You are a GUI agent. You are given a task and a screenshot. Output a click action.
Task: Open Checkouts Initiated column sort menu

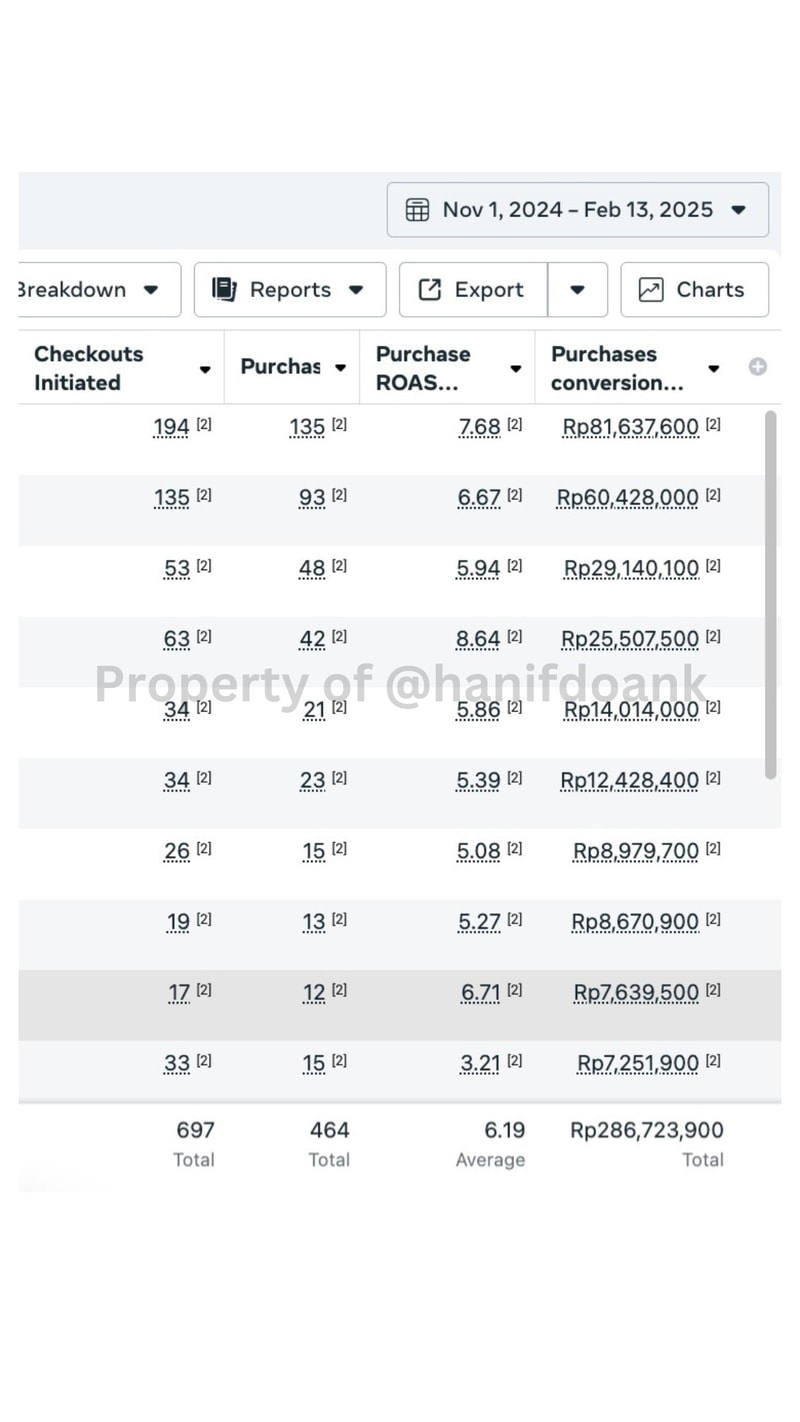[205, 369]
